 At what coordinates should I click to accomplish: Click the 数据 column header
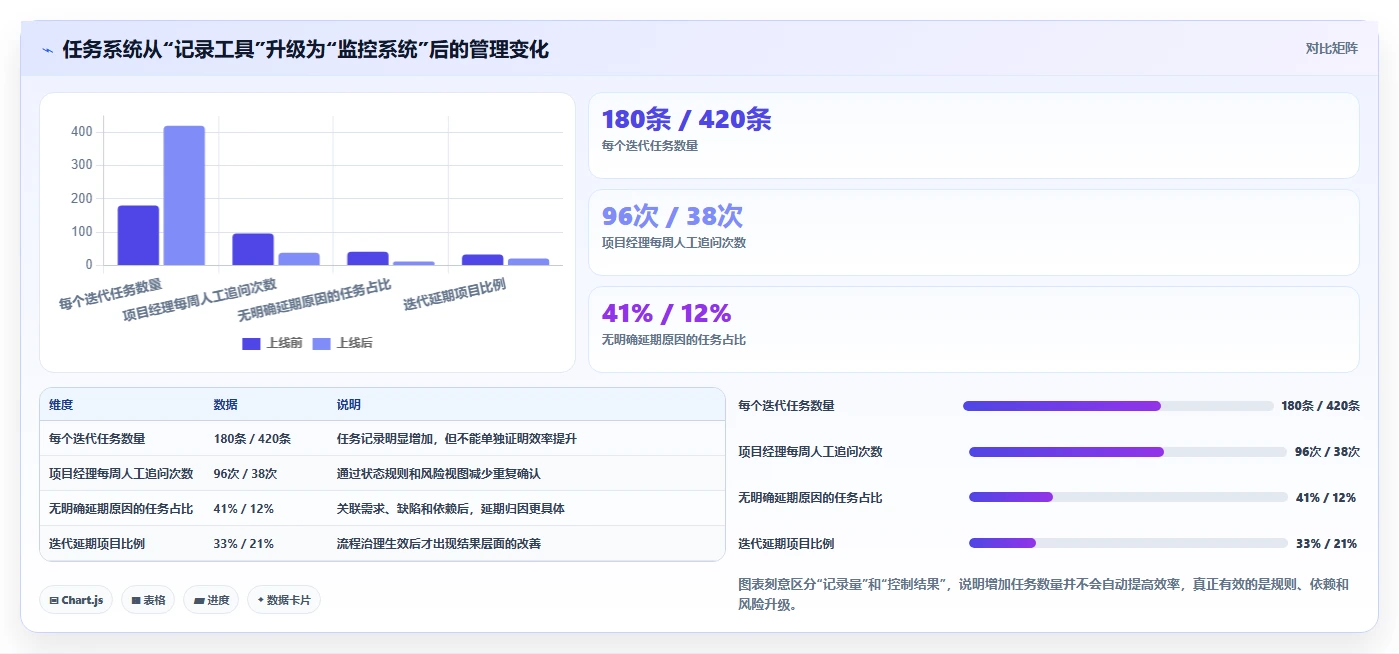click(225, 405)
